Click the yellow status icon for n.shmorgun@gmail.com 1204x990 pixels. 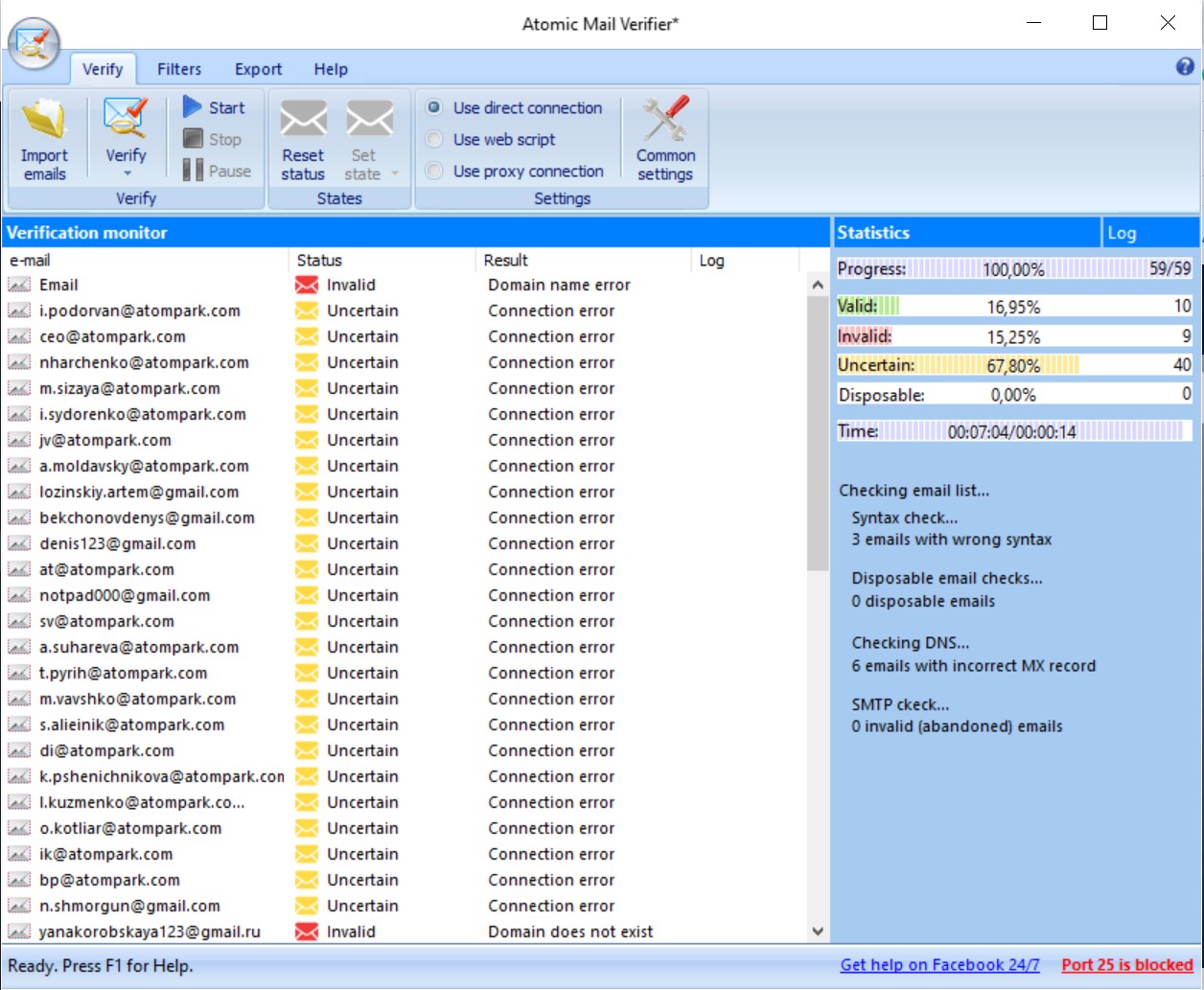click(x=306, y=906)
